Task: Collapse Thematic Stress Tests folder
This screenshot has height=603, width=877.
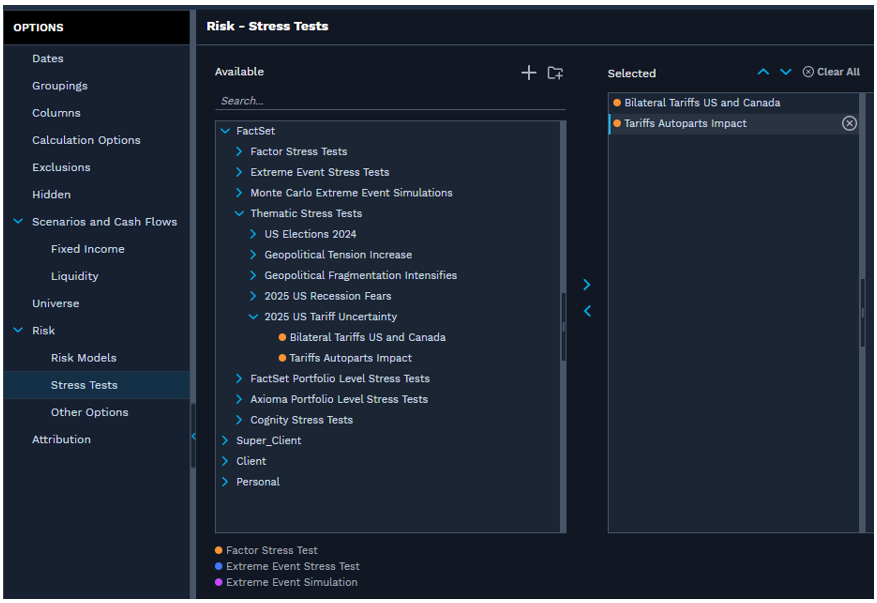Action: click(x=239, y=214)
